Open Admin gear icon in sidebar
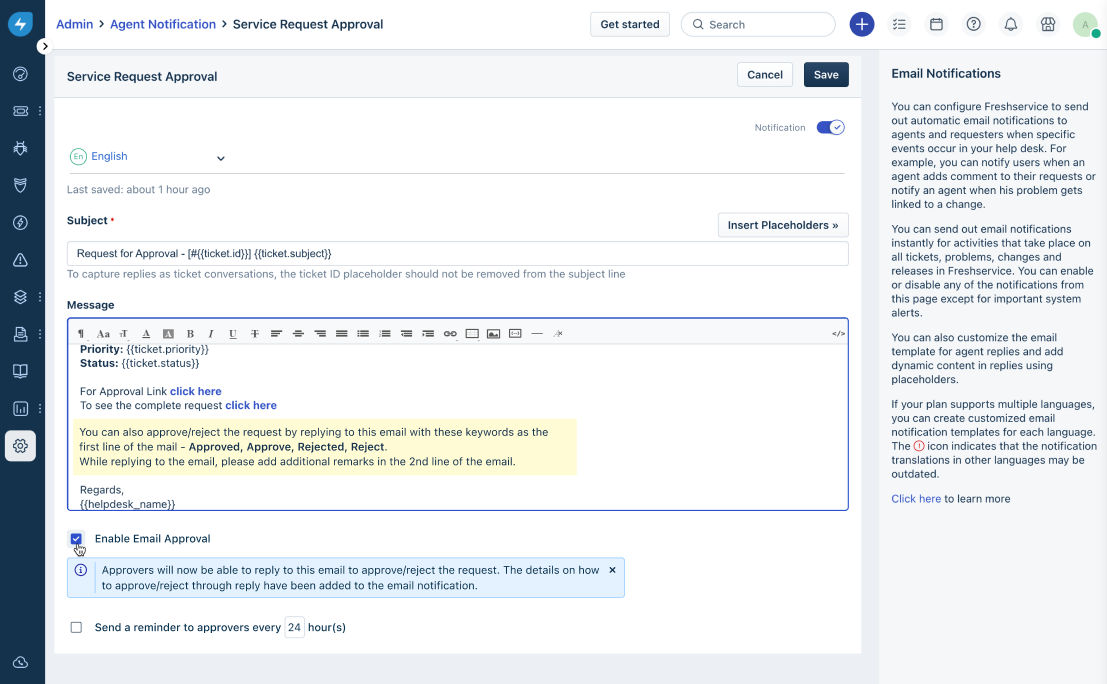Viewport: 1107px width, 684px height. [20, 446]
